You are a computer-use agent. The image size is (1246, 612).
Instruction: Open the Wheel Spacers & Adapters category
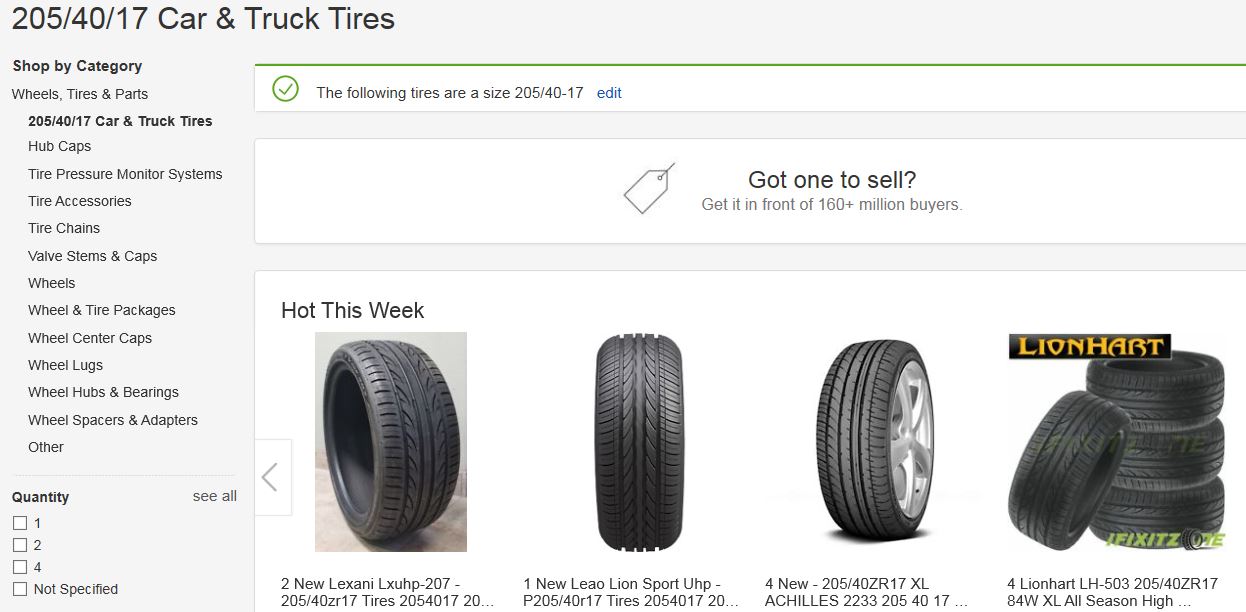113,420
